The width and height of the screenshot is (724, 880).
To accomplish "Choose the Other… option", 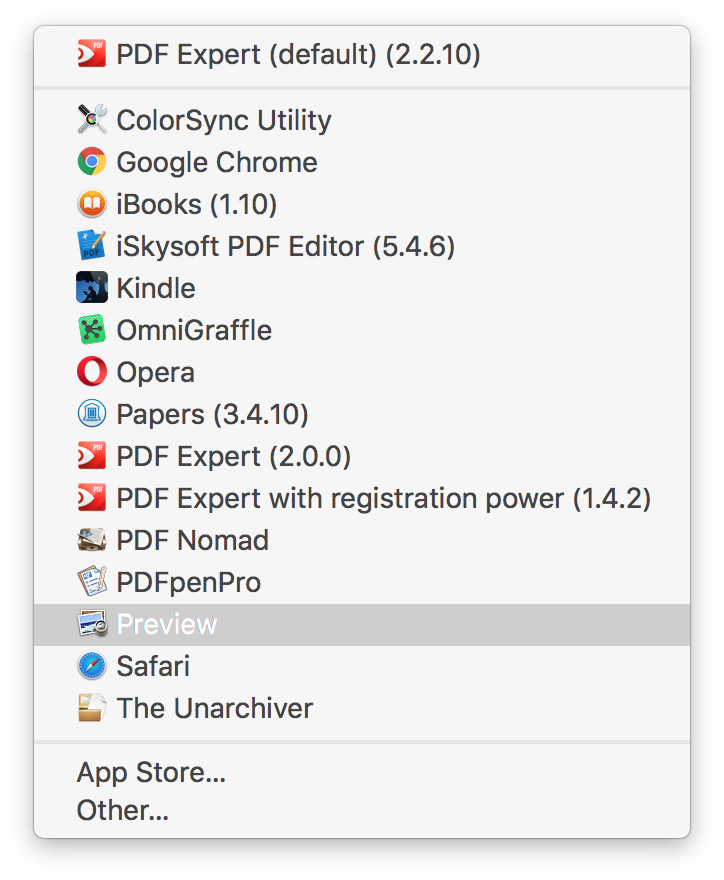I will pyautogui.click(x=362, y=810).
